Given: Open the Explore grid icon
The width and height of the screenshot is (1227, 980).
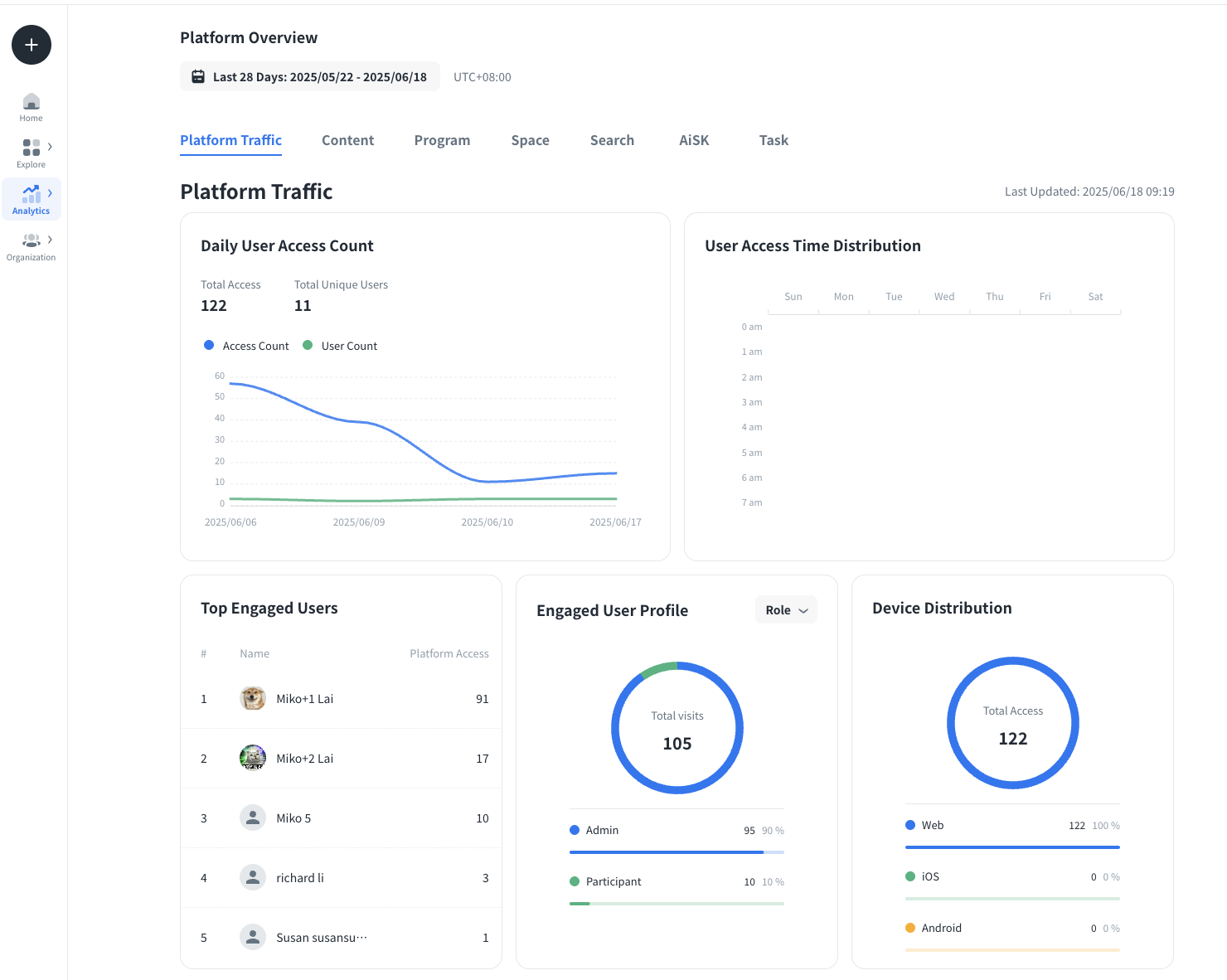Looking at the screenshot, I should click(x=32, y=148).
